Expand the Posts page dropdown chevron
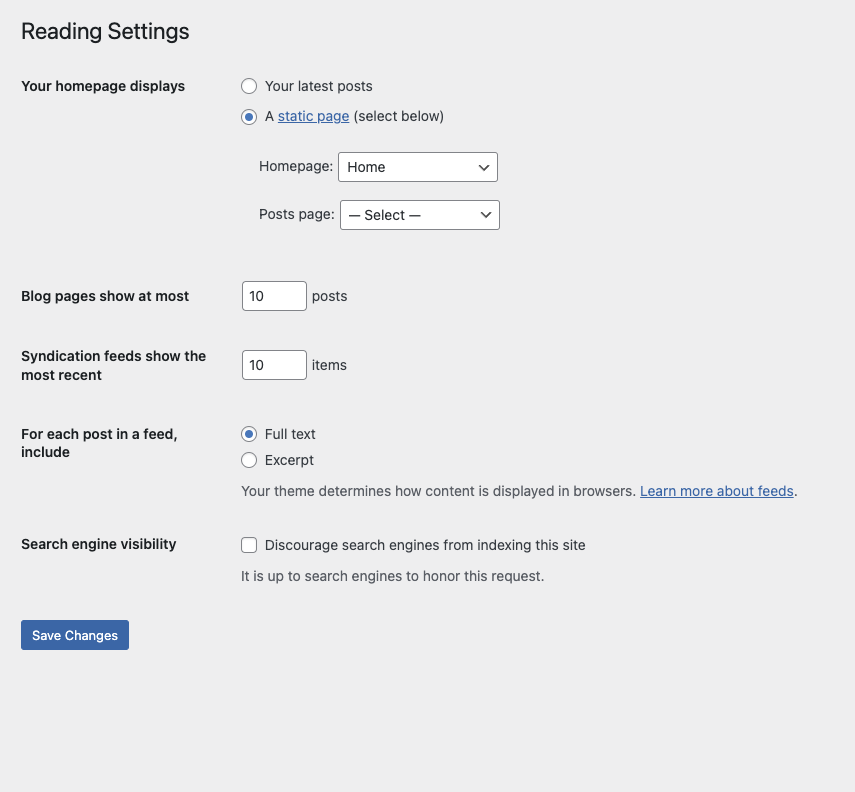Screen dimensions: 855x792 486,215
